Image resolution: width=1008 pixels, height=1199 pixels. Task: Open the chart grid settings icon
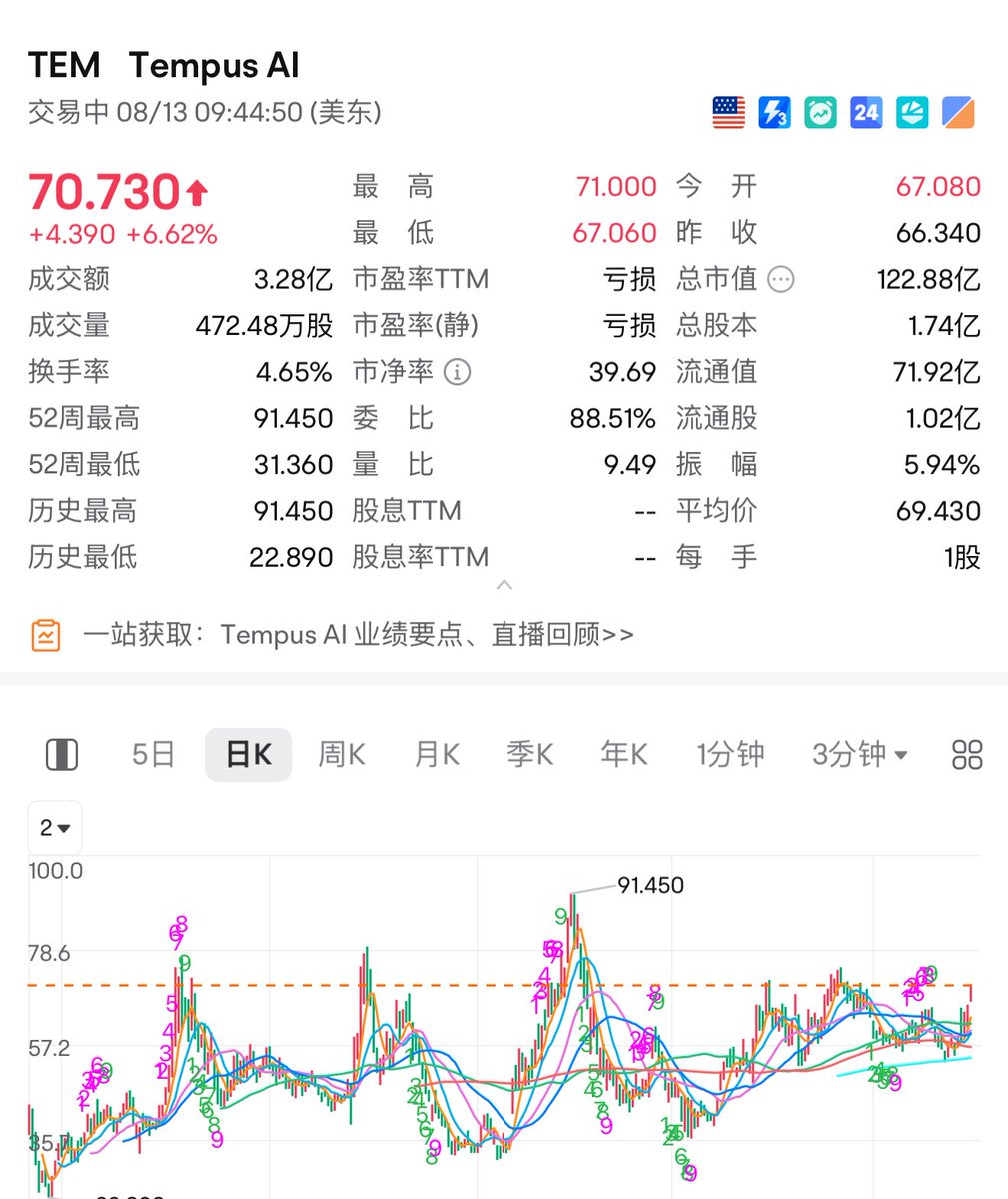pyautogui.click(x=967, y=754)
